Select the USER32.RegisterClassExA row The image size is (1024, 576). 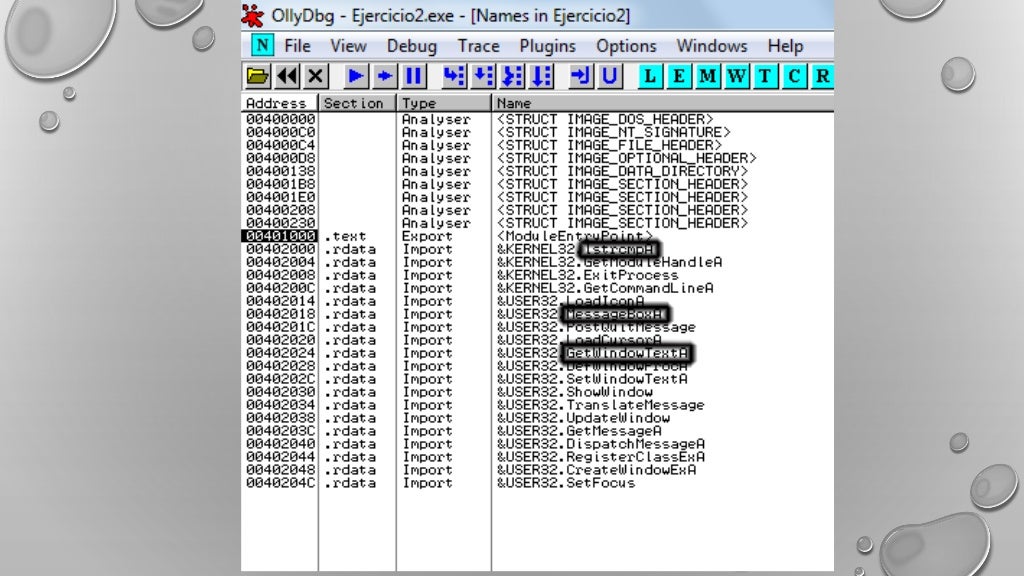pyautogui.click(x=537, y=457)
